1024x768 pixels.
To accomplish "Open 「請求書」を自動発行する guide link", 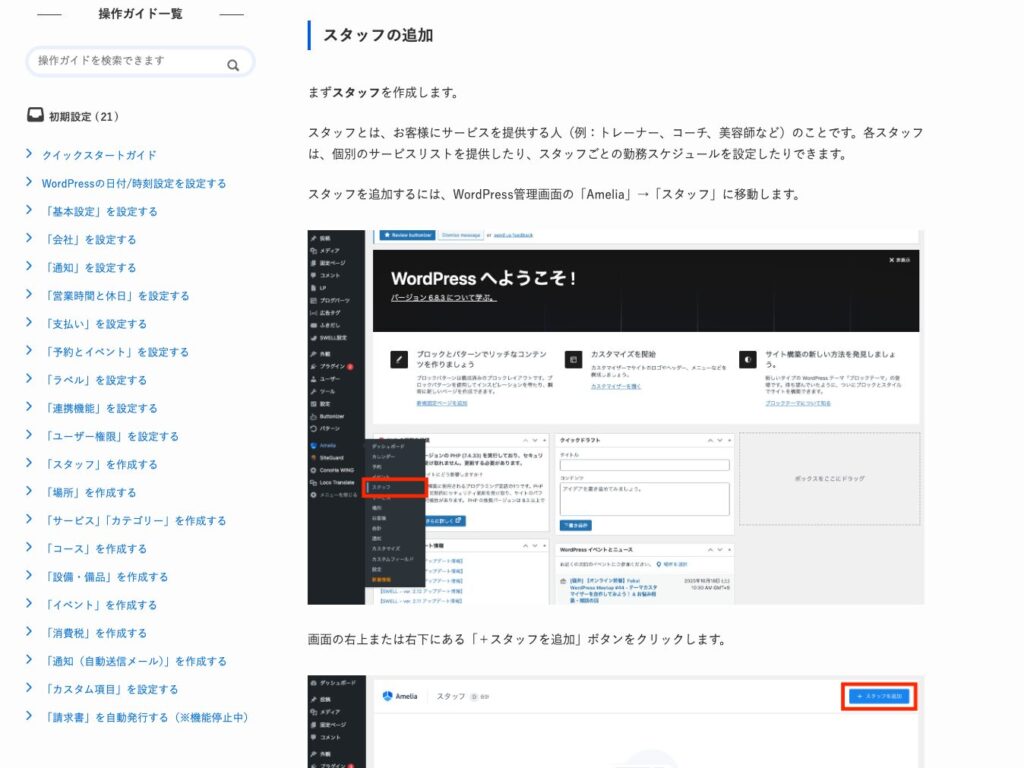I will [x=144, y=717].
